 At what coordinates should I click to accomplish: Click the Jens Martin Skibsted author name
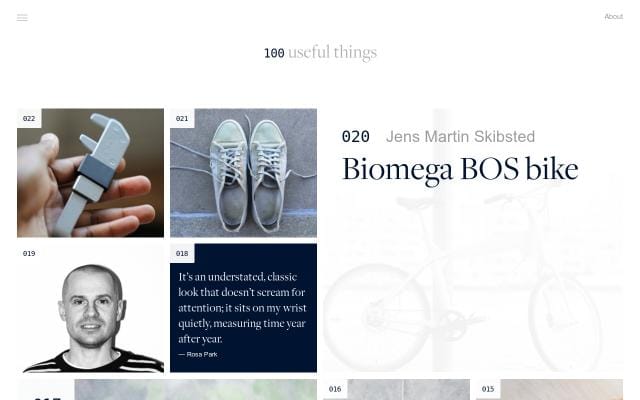point(460,137)
